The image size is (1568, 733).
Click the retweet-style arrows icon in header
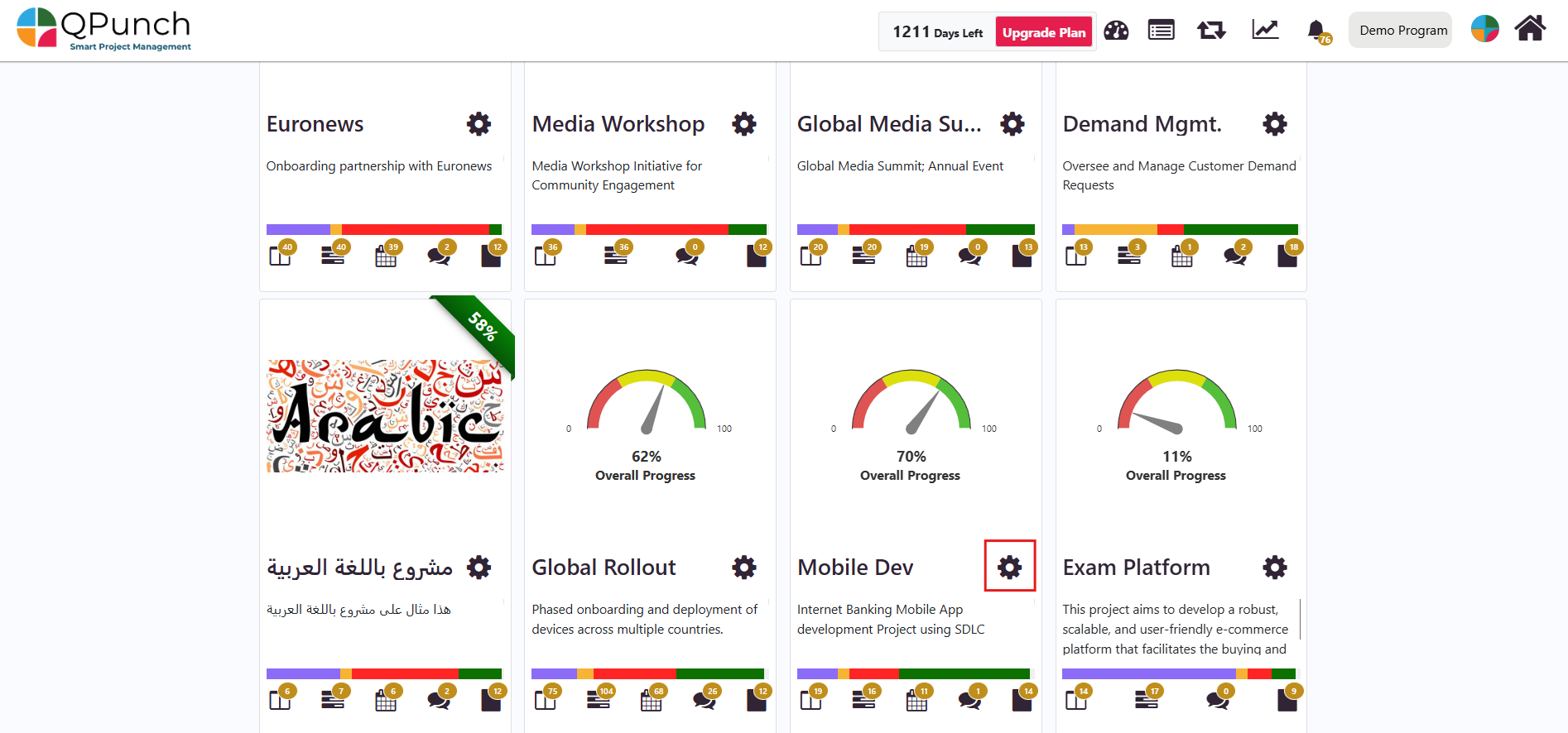(1211, 31)
